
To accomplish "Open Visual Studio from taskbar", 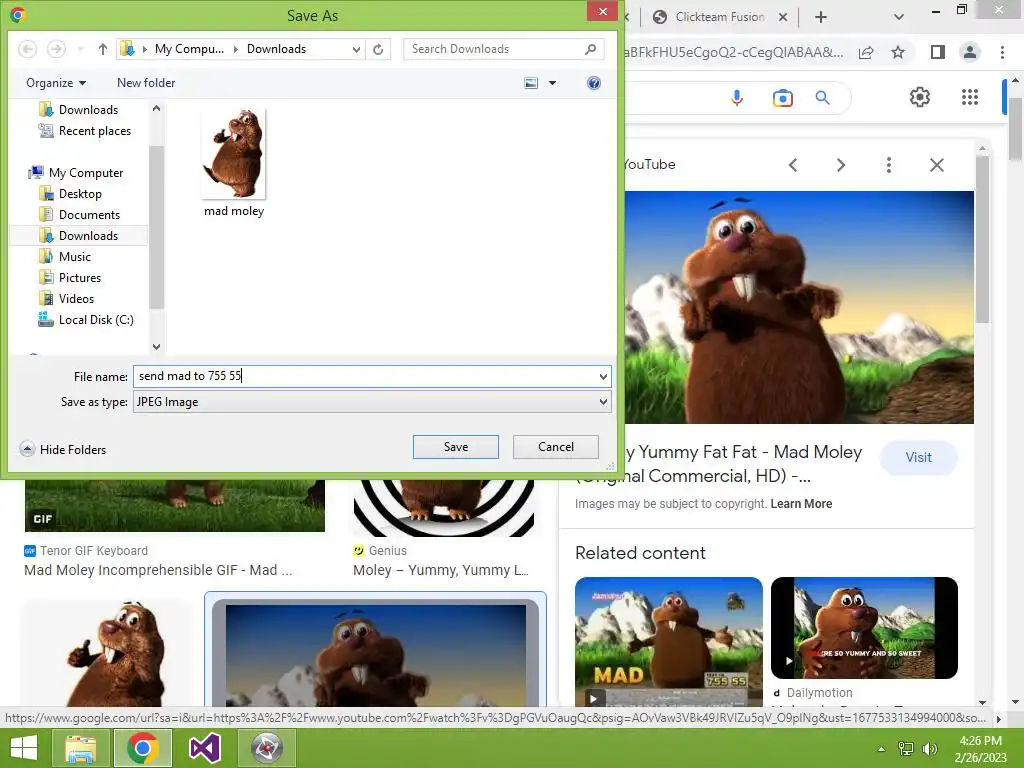I will coord(205,748).
